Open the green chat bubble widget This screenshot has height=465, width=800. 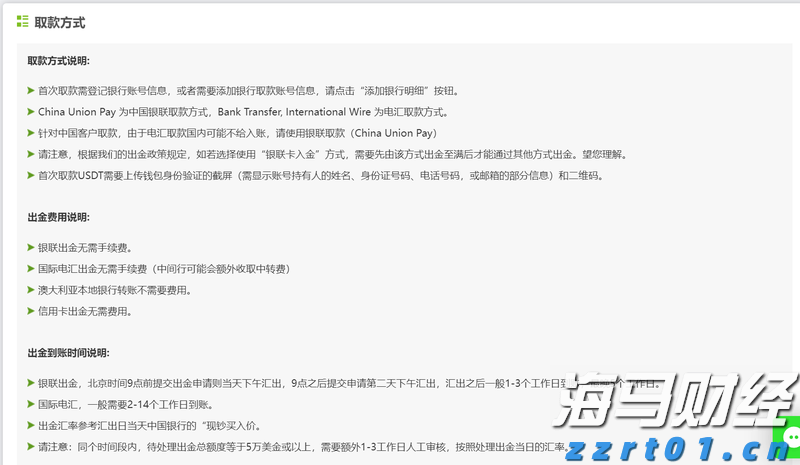pyautogui.click(x=791, y=438)
